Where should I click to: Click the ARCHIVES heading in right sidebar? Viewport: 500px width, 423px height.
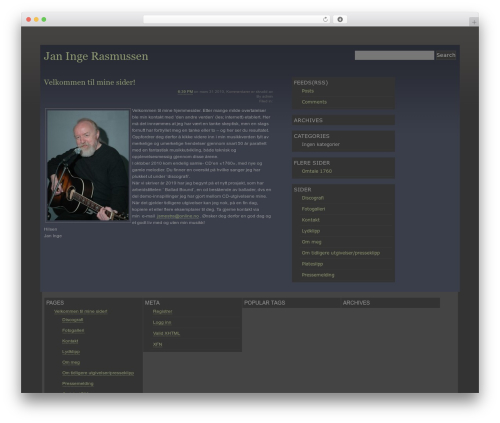tap(308, 120)
